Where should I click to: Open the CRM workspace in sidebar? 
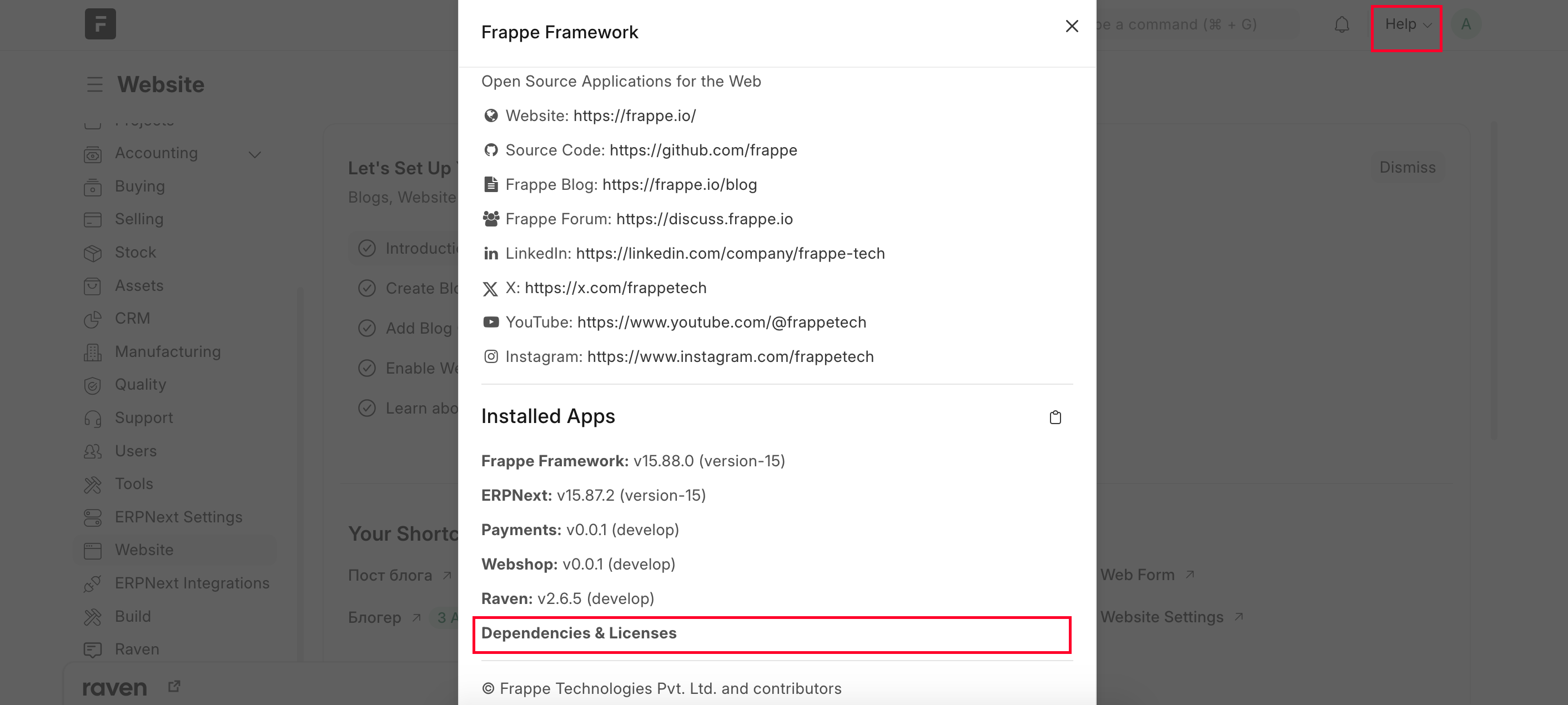(x=132, y=319)
